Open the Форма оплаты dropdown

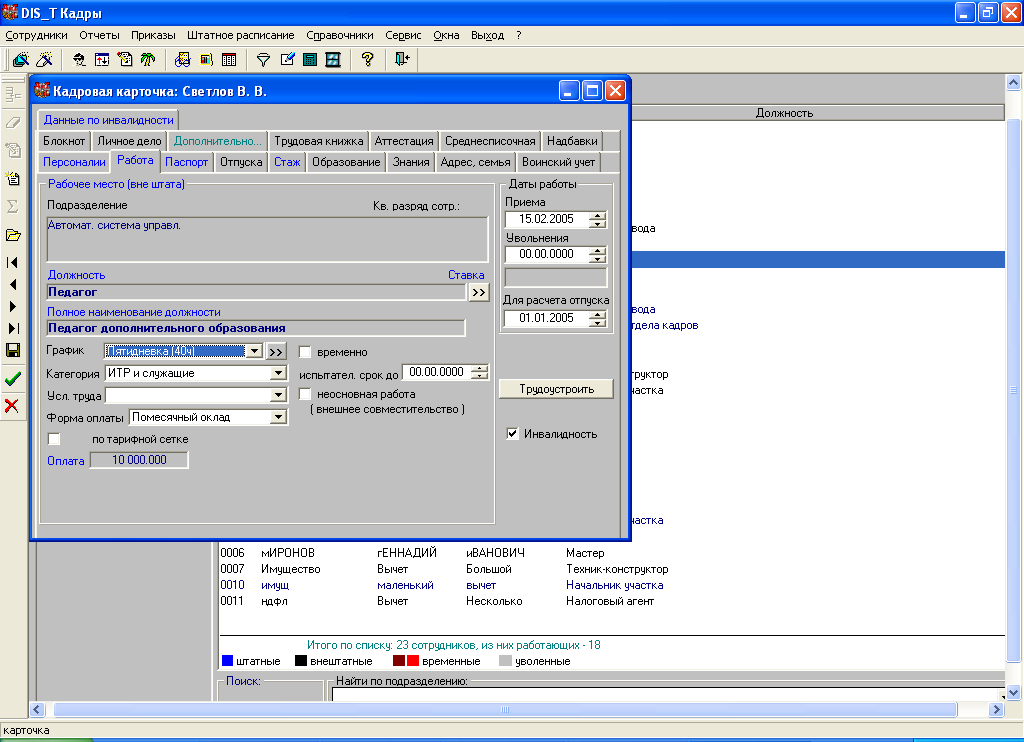pos(278,418)
